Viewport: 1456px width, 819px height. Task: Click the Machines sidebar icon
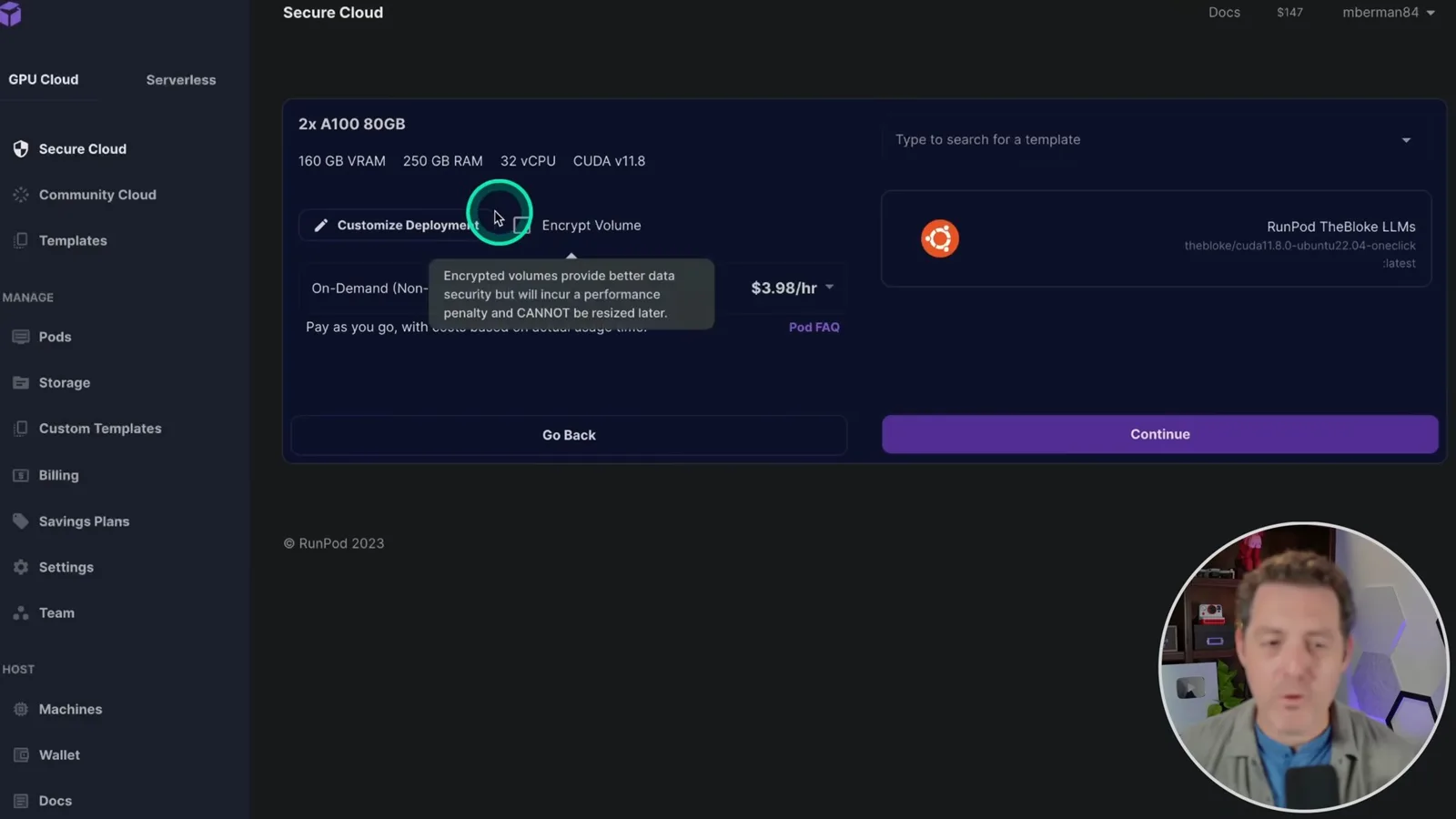20,709
